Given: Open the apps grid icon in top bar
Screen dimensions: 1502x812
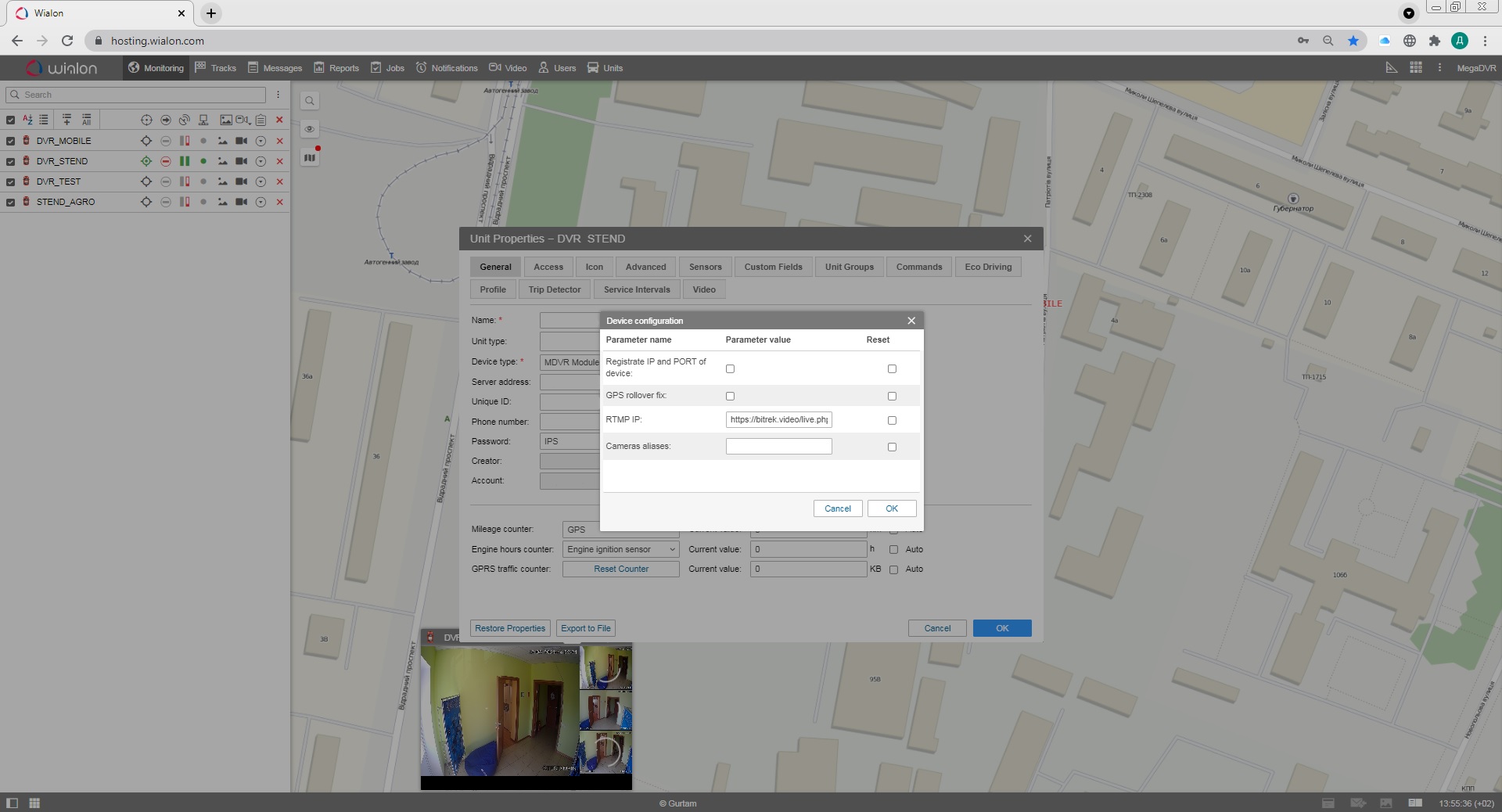Looking at the screenshot, I should coord(1415,68).
